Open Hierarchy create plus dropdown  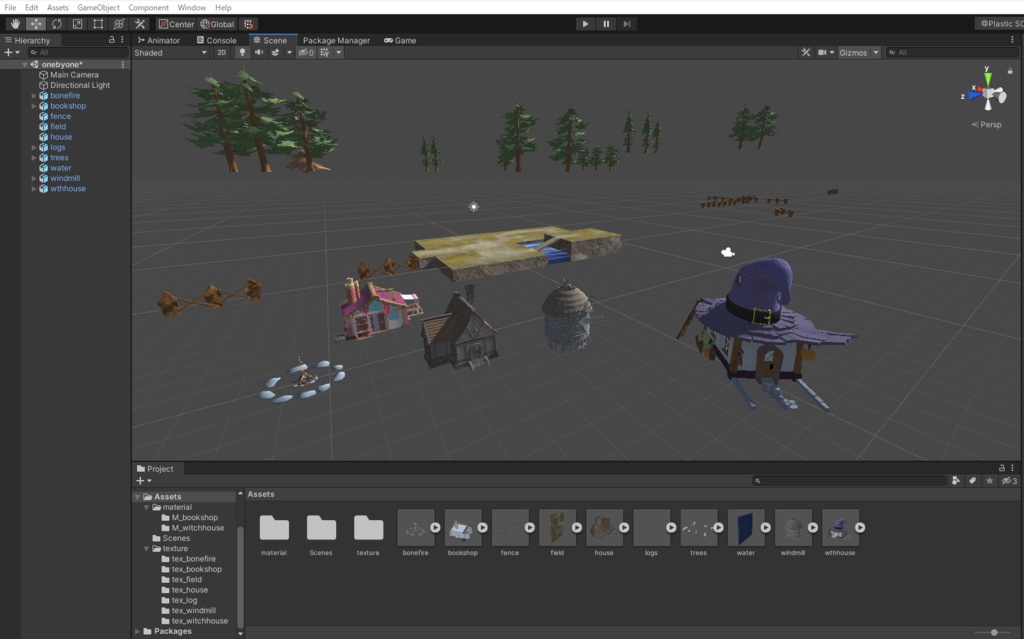click(x=12, y=52)
